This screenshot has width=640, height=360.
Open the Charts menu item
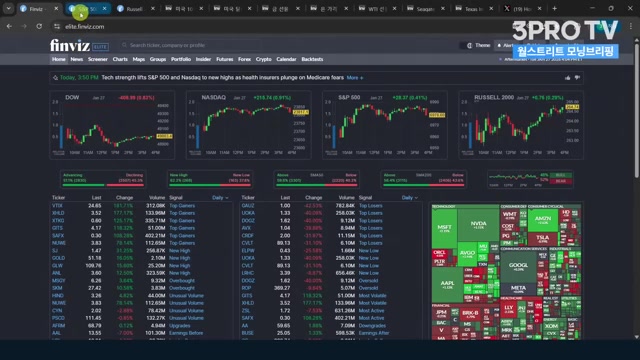[120, 59]
